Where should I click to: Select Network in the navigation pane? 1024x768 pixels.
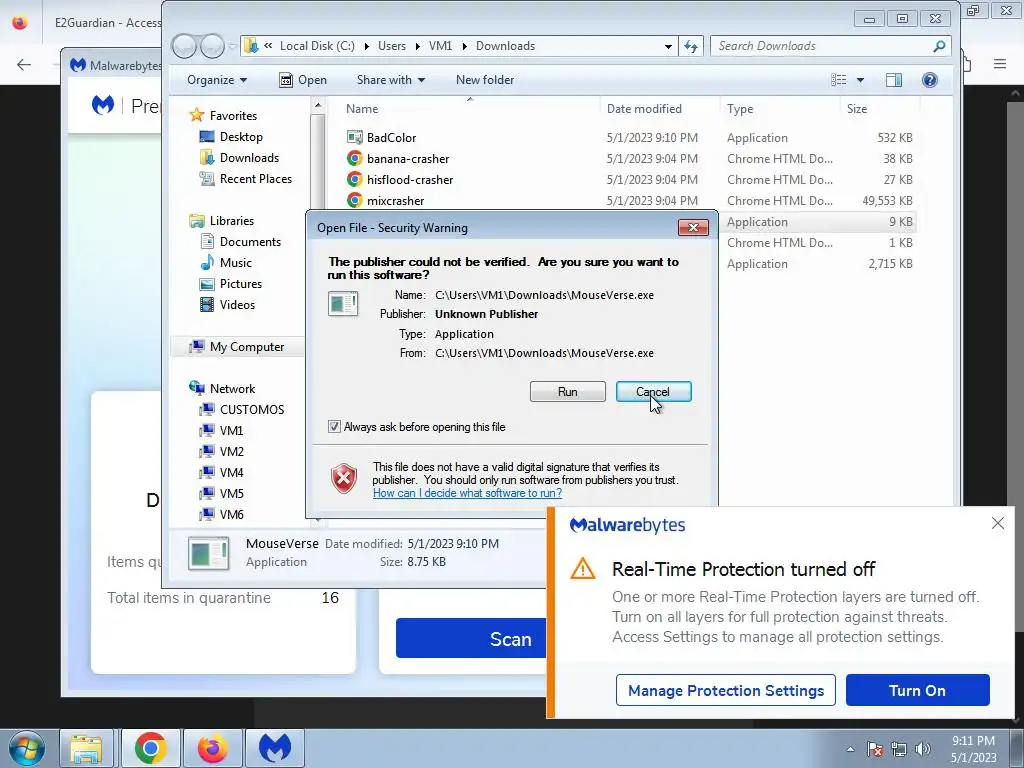232,389
